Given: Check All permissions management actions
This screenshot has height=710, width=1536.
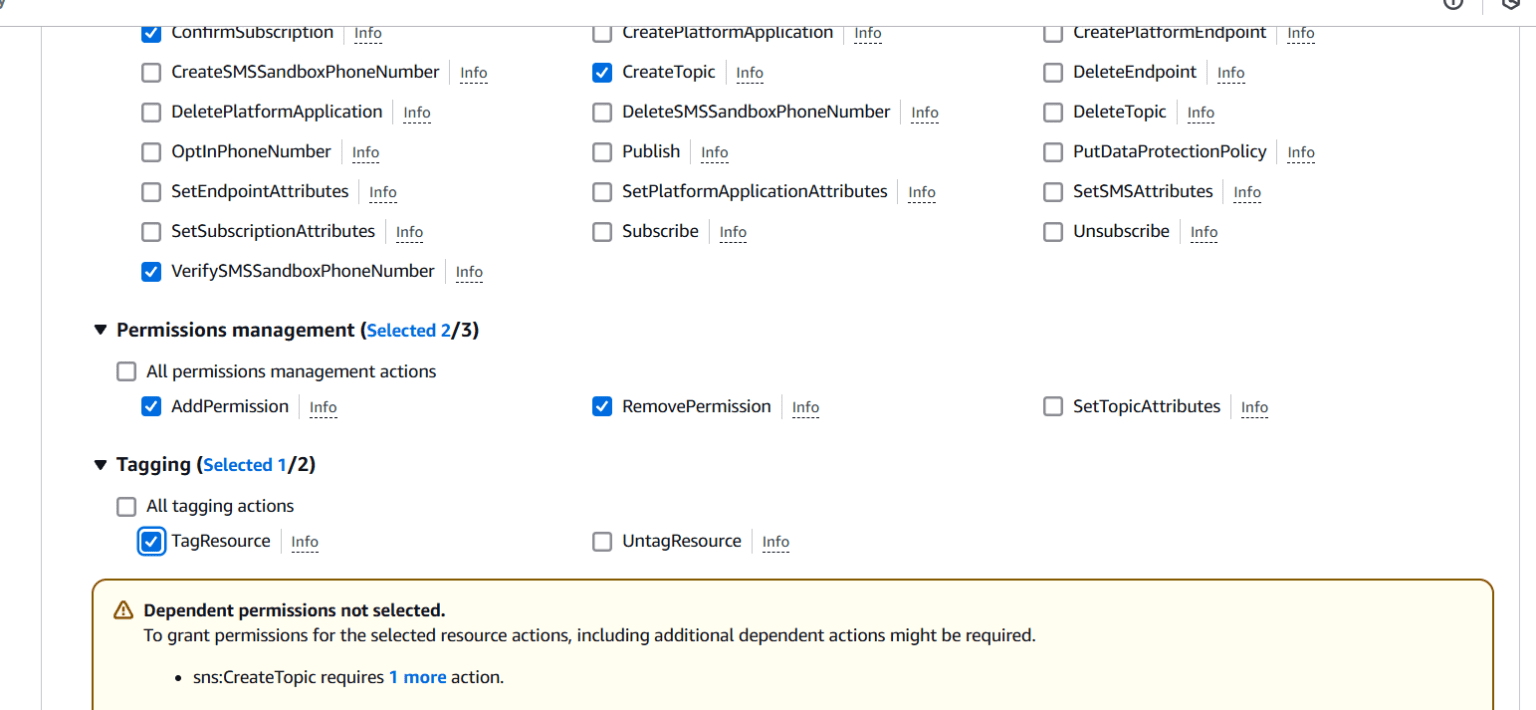Looking at the screenshot, I should 126,371.
